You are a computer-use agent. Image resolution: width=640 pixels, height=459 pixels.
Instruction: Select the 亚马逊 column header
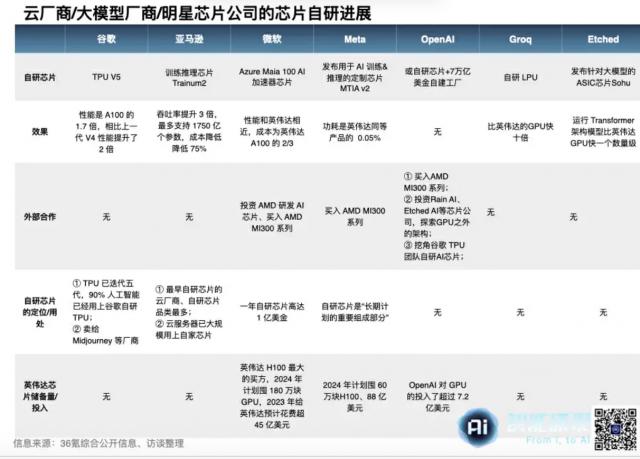click(189, 37)
